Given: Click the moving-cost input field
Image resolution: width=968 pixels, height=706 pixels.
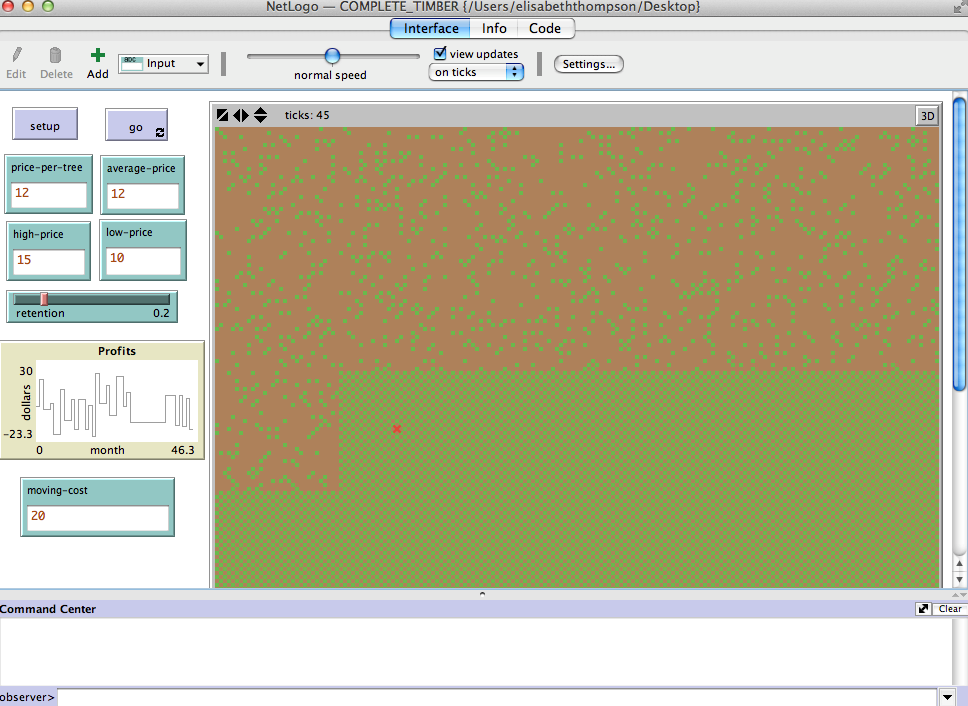Looking at the screenshot, I should (x=98, y=517).
